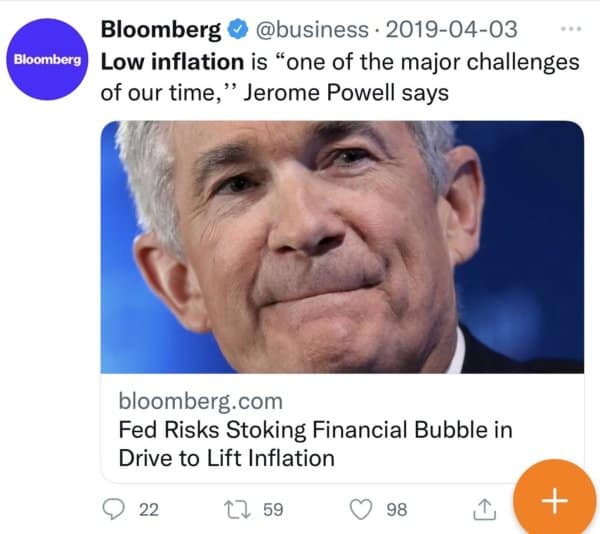
Task: Click the Bloomberg purple profile avatar
Action: click(x=48, y=59)
